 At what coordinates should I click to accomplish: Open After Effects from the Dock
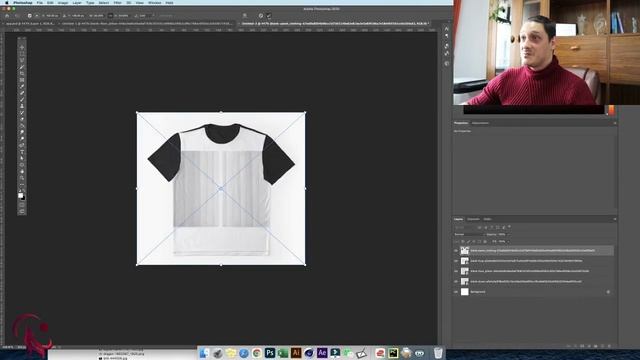pos(322,353)
